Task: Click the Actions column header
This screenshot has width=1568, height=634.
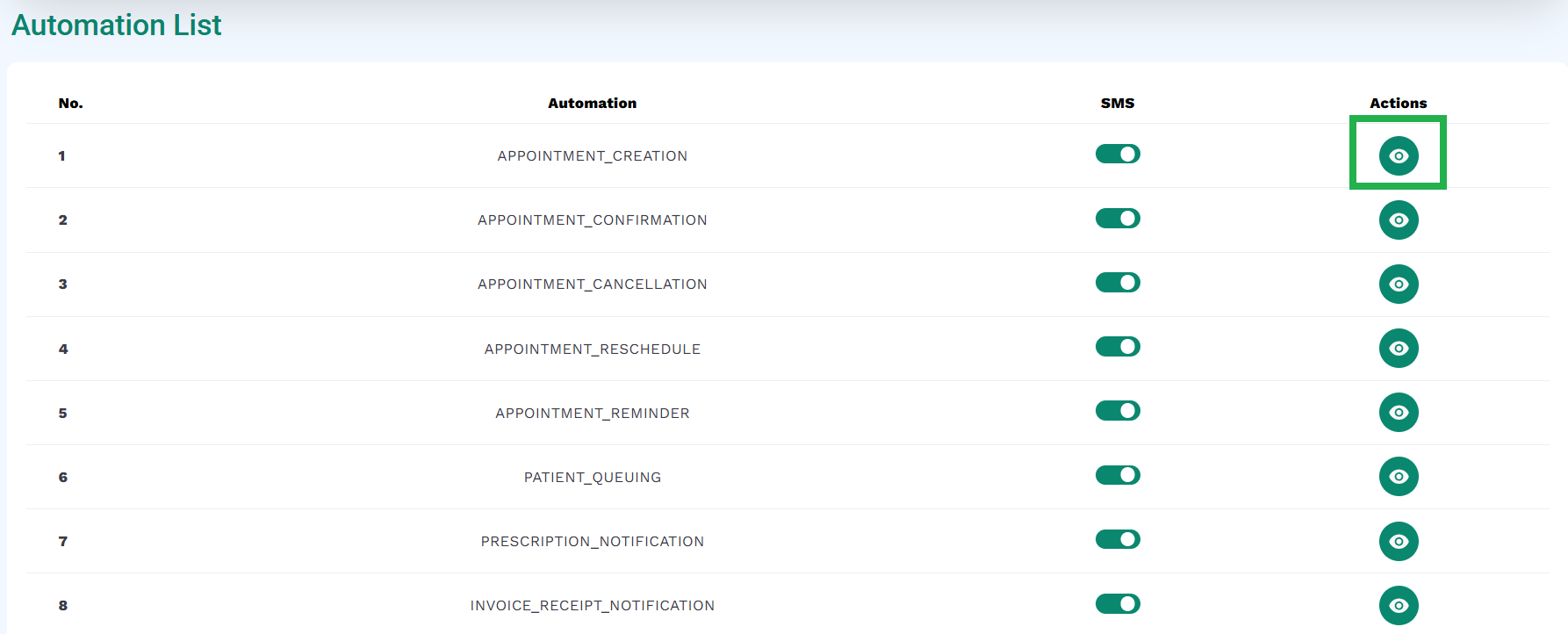Action: pyautogui.click(x=1399, y=103)
